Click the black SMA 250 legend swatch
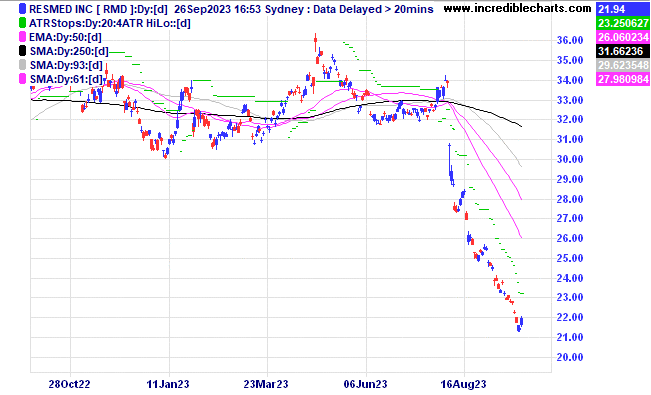 coord(22,51)
